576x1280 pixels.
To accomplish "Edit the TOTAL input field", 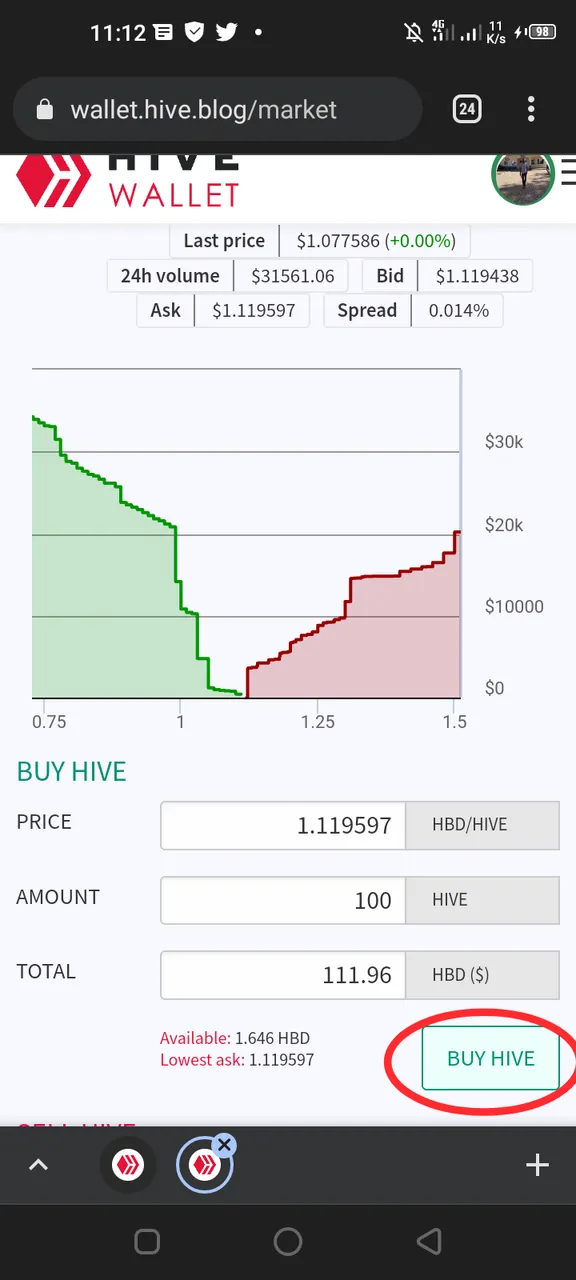I will coord(283,974).
